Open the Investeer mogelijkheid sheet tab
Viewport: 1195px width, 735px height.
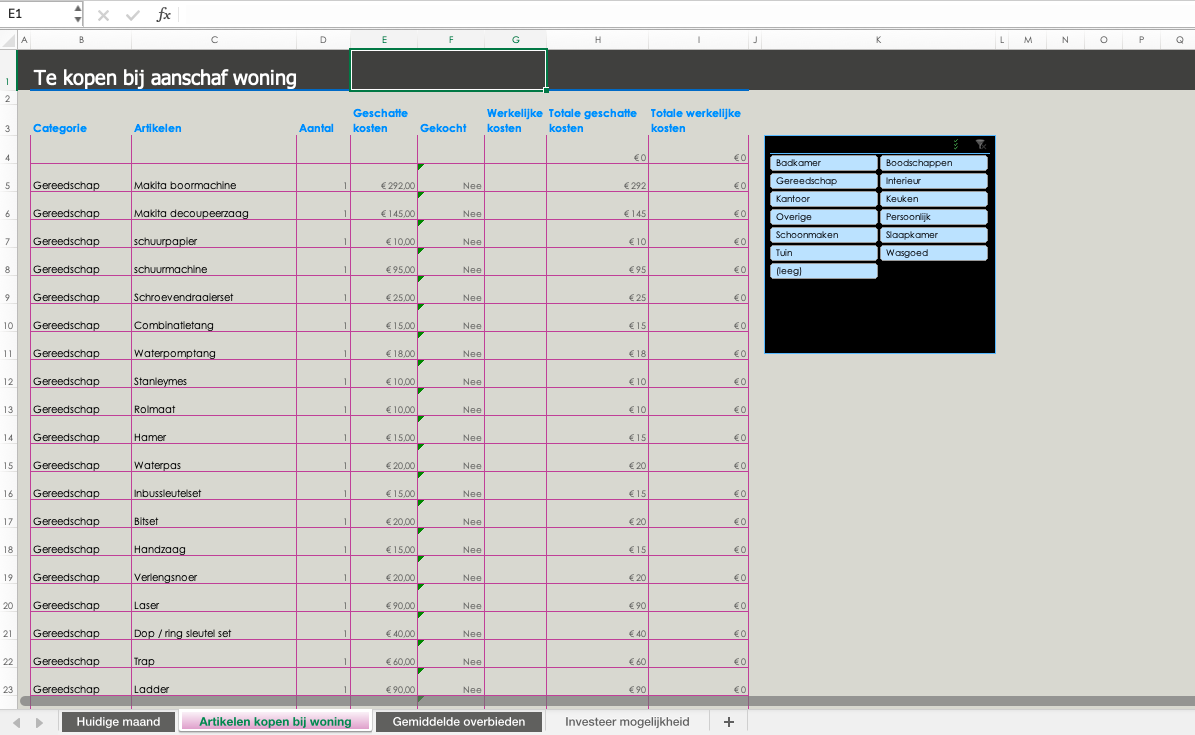point(627,721)
